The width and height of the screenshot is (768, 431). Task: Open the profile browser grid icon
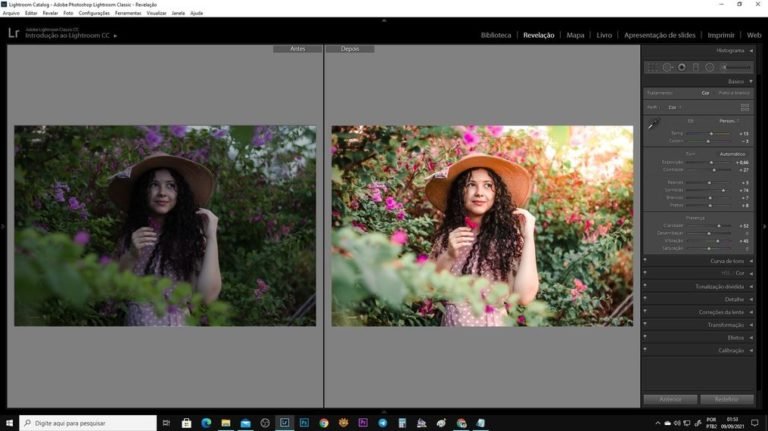click(745, 106)
